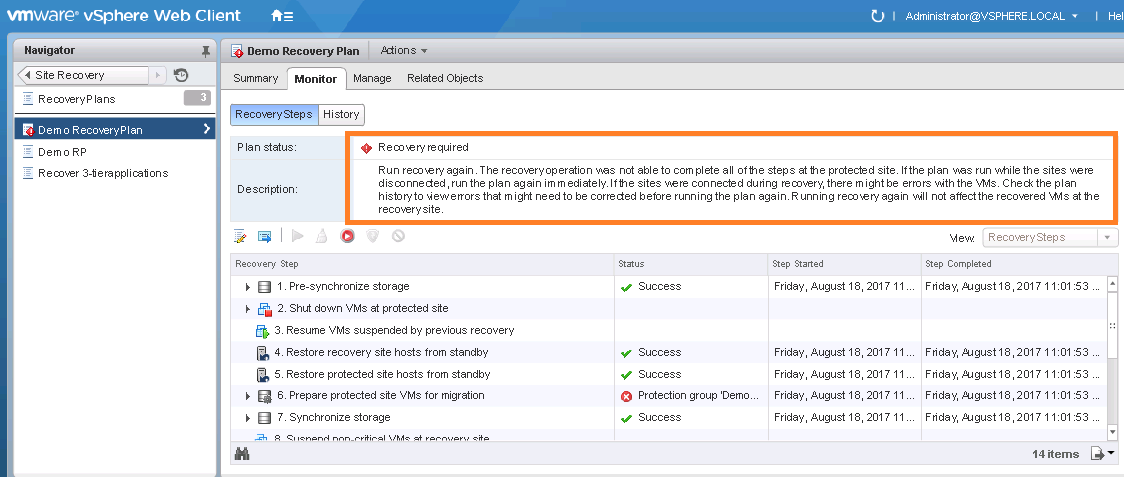Open the Navigator history icon
The image size is (1124, 477).
click(x=181, y=75)
